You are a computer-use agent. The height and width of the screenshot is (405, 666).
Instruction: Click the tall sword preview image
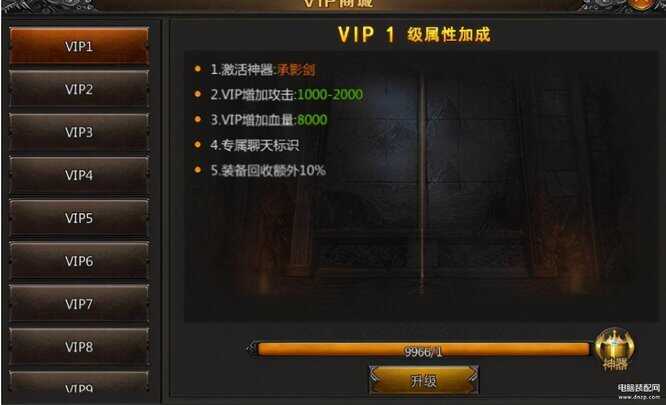[x=422, y=183]
